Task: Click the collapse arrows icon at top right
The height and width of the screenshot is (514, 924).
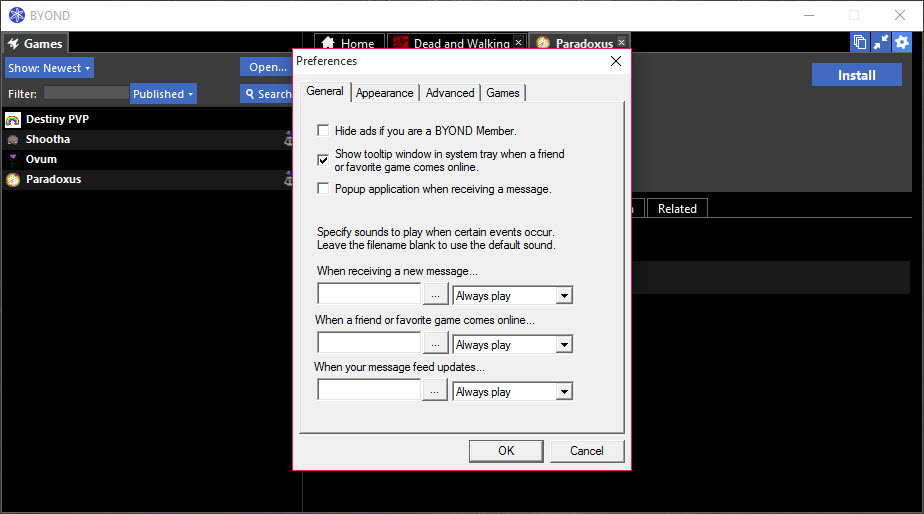Action: pos(881,42)
